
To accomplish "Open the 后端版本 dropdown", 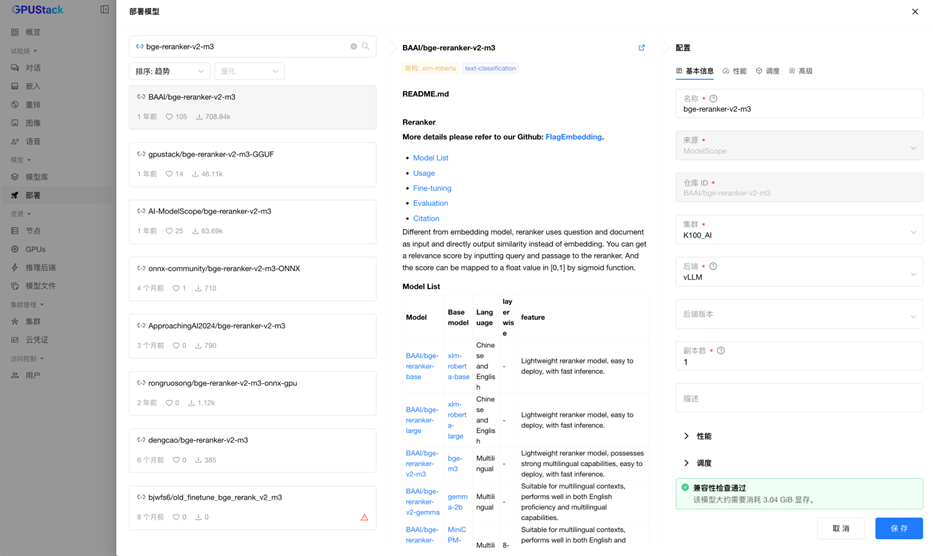I will [799, 314].
